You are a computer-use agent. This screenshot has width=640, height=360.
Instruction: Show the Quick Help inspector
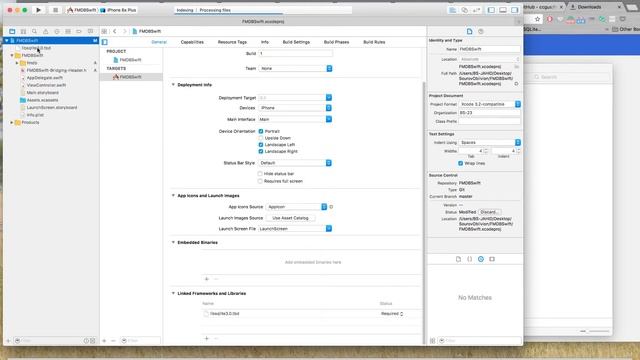(481, 31)
